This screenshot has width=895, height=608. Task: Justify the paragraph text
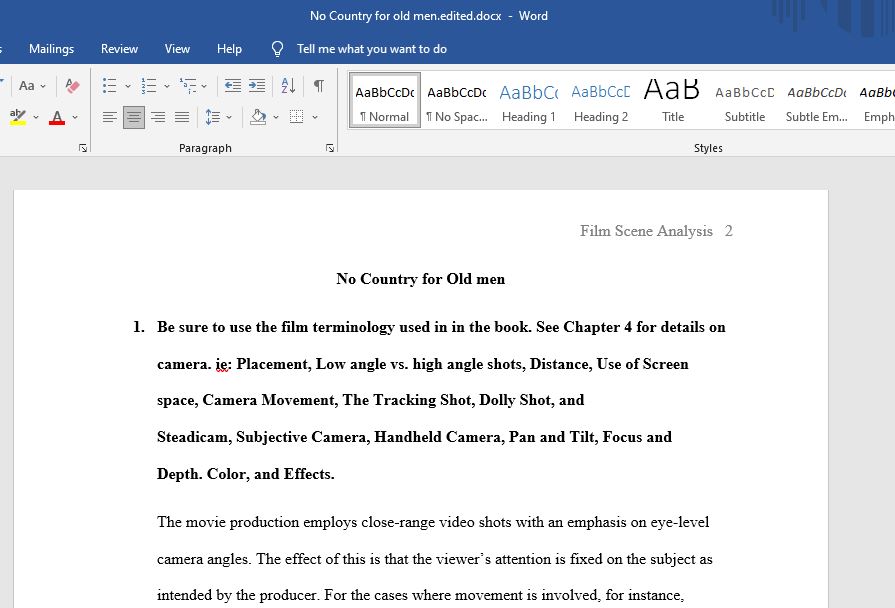coord(182,117)
